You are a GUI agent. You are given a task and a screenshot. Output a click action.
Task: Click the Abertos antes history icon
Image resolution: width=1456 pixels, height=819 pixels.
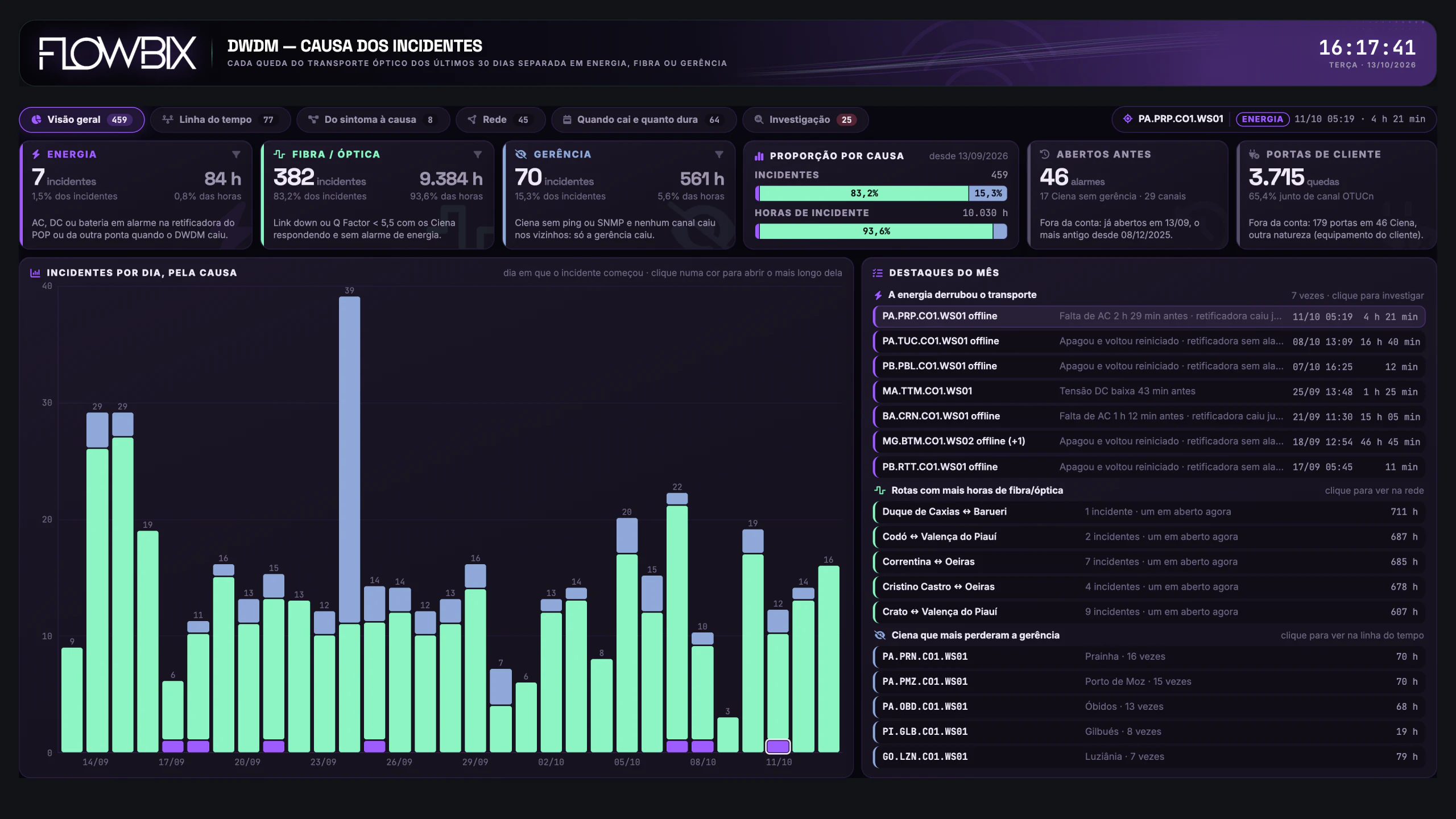click(x=1045, y=154)
